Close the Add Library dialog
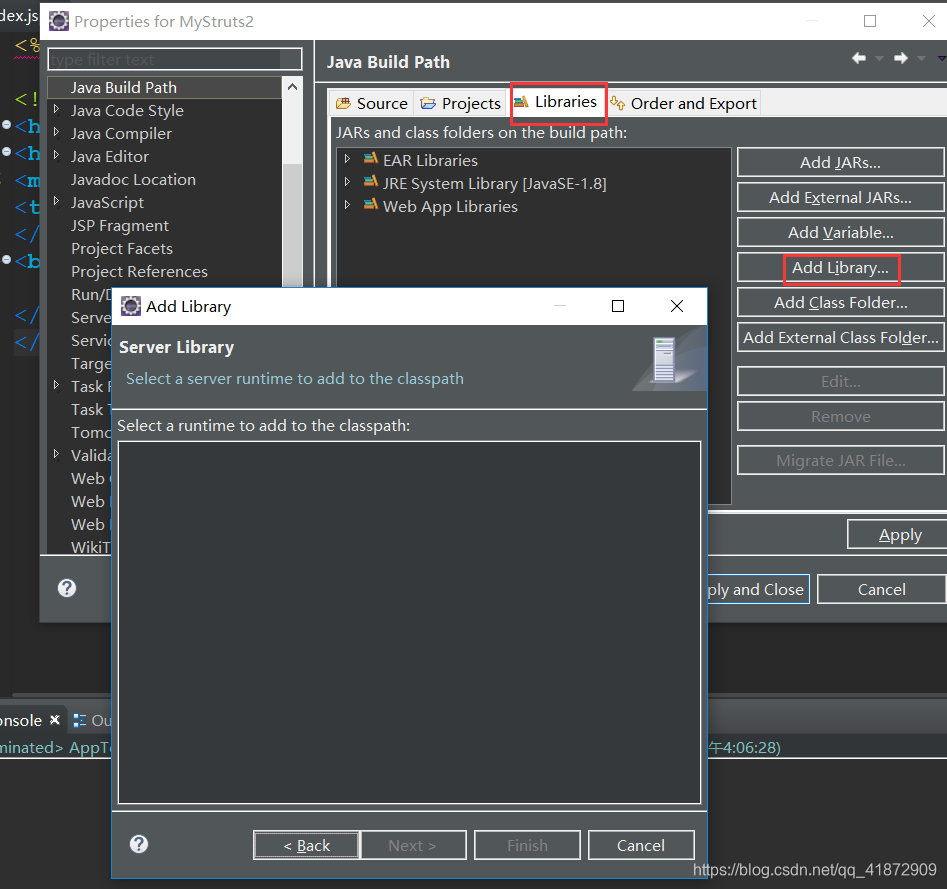Viewport: 947px width, 889px height. (677, 306)
